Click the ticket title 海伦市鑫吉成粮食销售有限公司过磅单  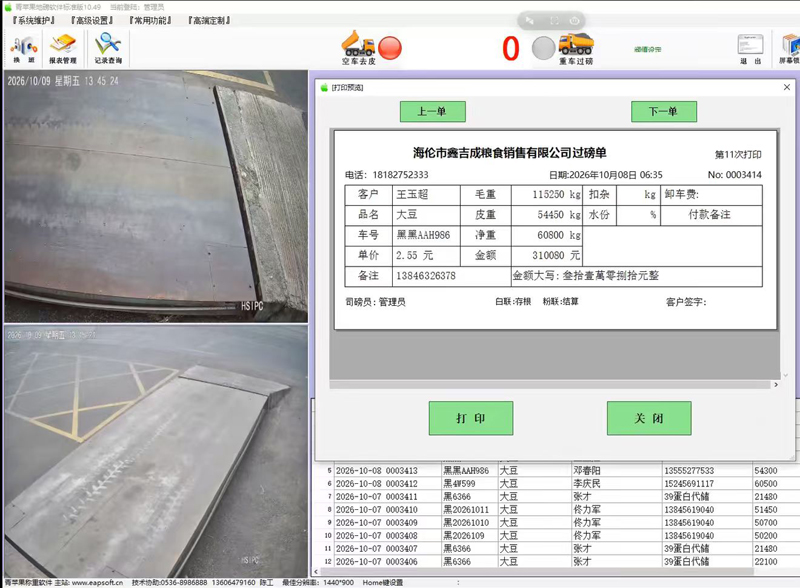tap(509, 153)
